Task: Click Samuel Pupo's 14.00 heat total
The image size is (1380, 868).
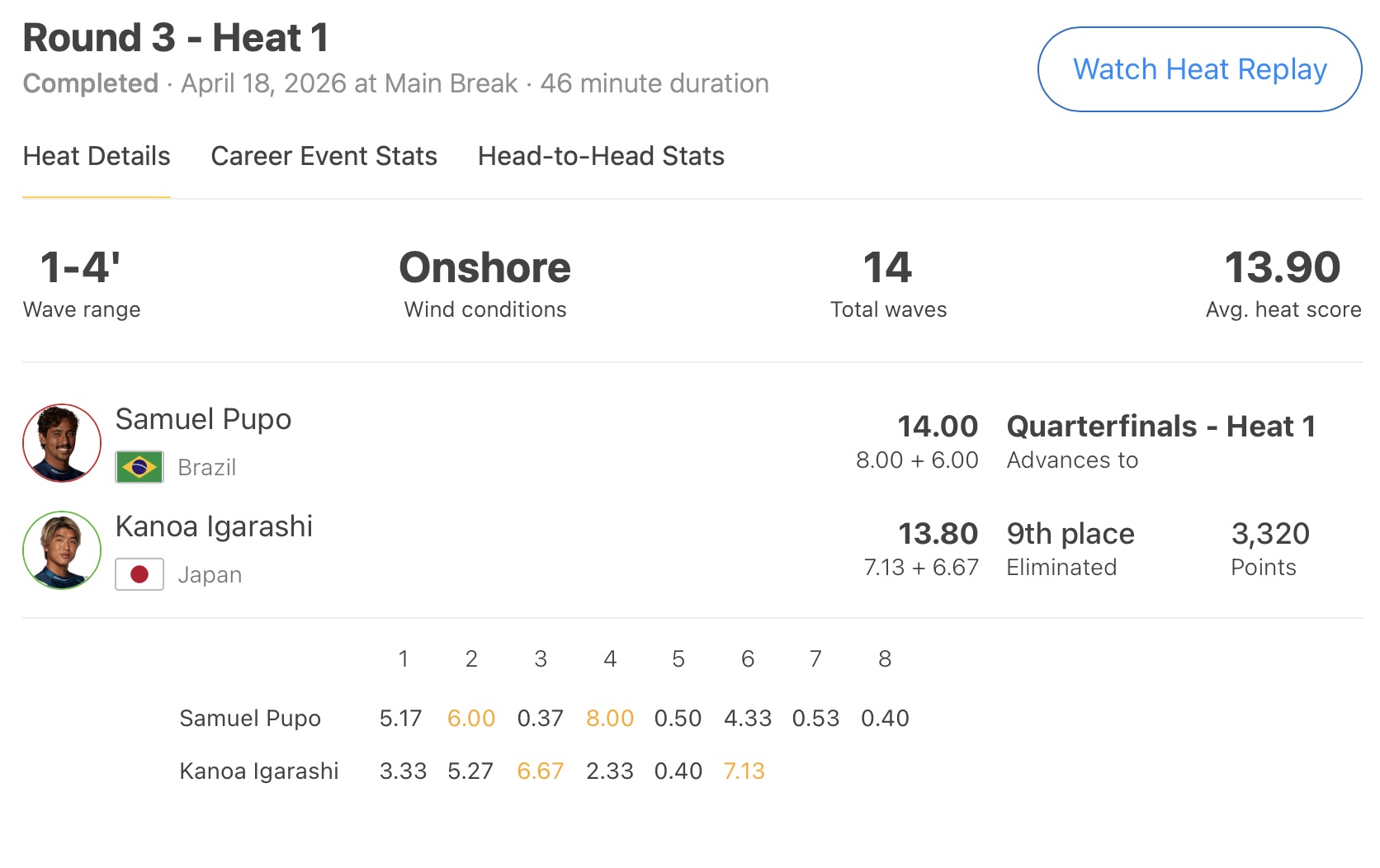Action: (x=938, y=427)
